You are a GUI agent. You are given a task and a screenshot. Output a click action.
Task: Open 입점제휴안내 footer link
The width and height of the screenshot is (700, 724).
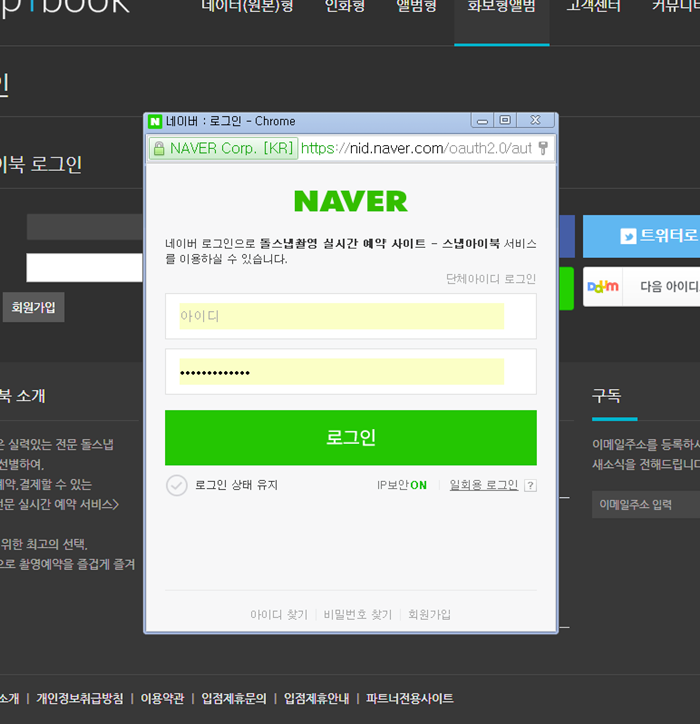tap(316, 699)
